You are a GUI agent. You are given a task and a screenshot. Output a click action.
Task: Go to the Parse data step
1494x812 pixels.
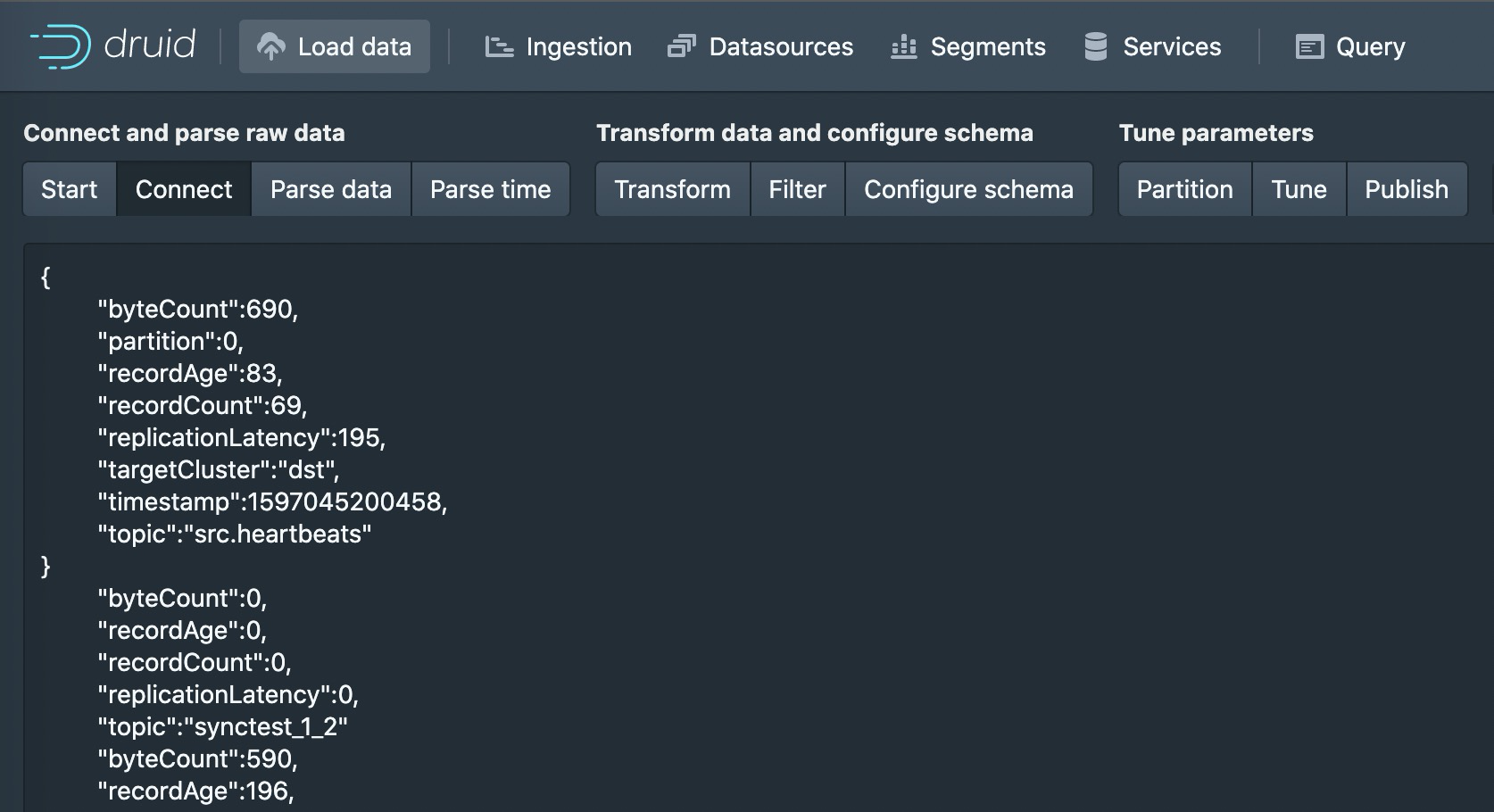point(331,189)
